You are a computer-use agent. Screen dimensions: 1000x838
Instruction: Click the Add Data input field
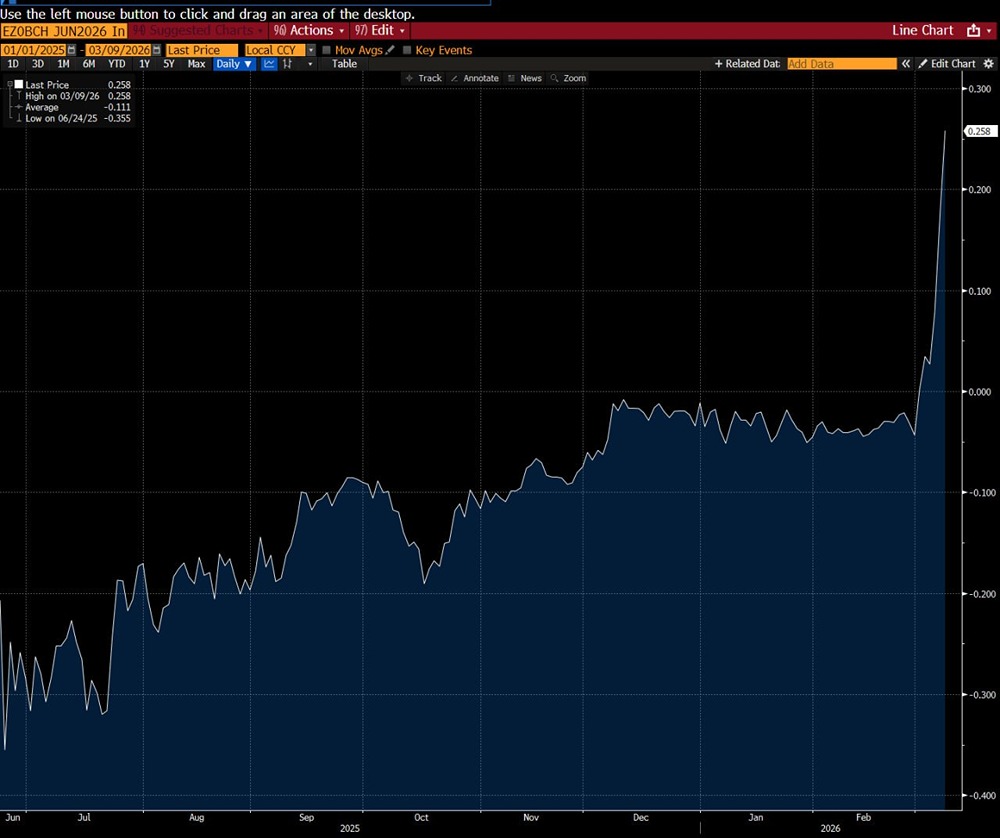coord(841,64)
